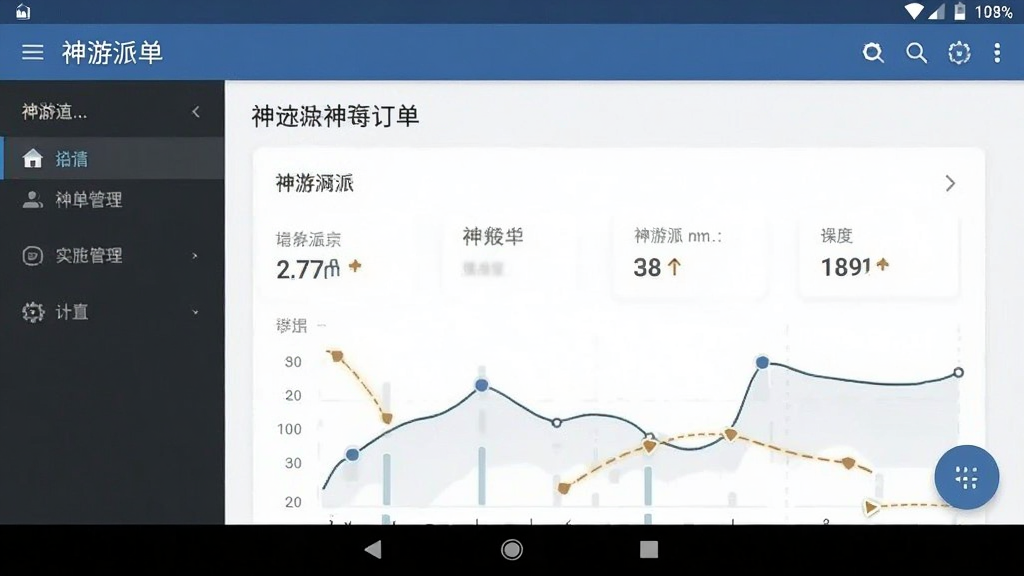Expand the 实施管理 submenu arrow
This screenshot has width=1024, height=576.
click(x=195, y=256)
